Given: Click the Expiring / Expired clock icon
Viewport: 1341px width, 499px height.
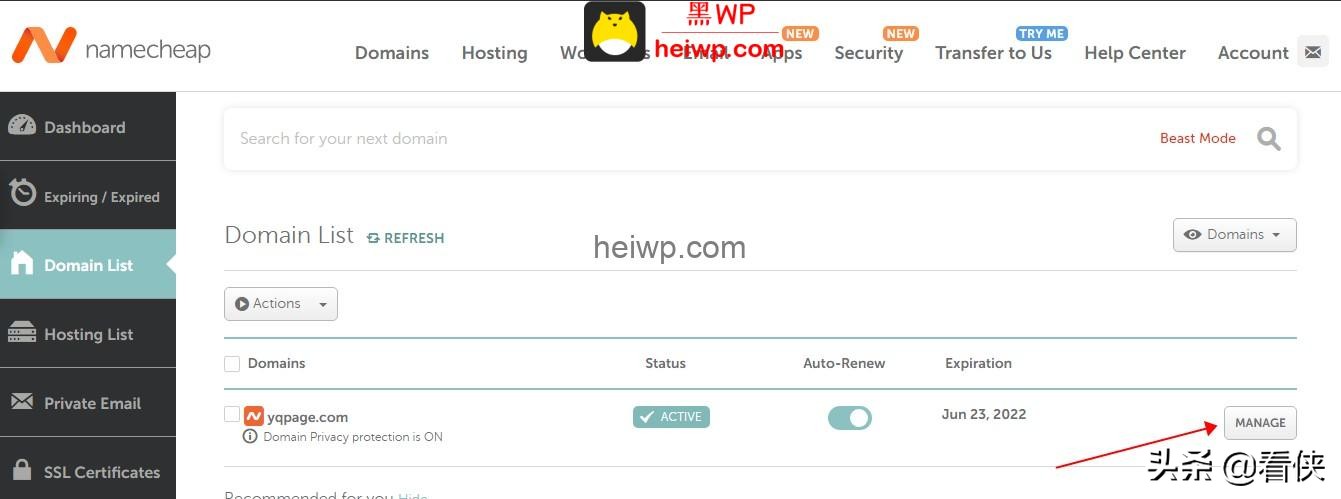Looking at the screenshot, I should pyautogui.click(x=23, y=193).
